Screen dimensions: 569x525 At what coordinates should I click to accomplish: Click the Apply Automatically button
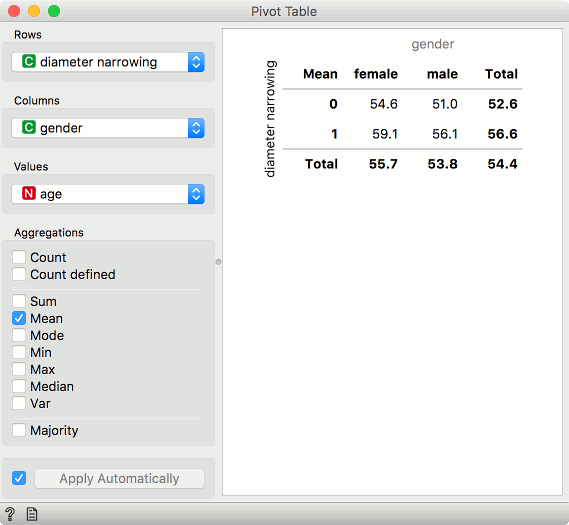coord(119,479)
